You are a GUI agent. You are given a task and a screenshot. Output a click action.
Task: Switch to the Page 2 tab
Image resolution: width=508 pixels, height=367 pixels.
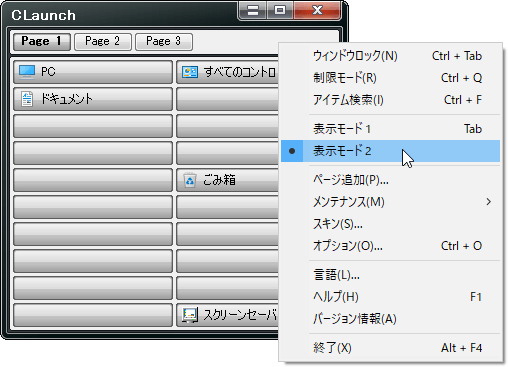(x=103, y=42)
